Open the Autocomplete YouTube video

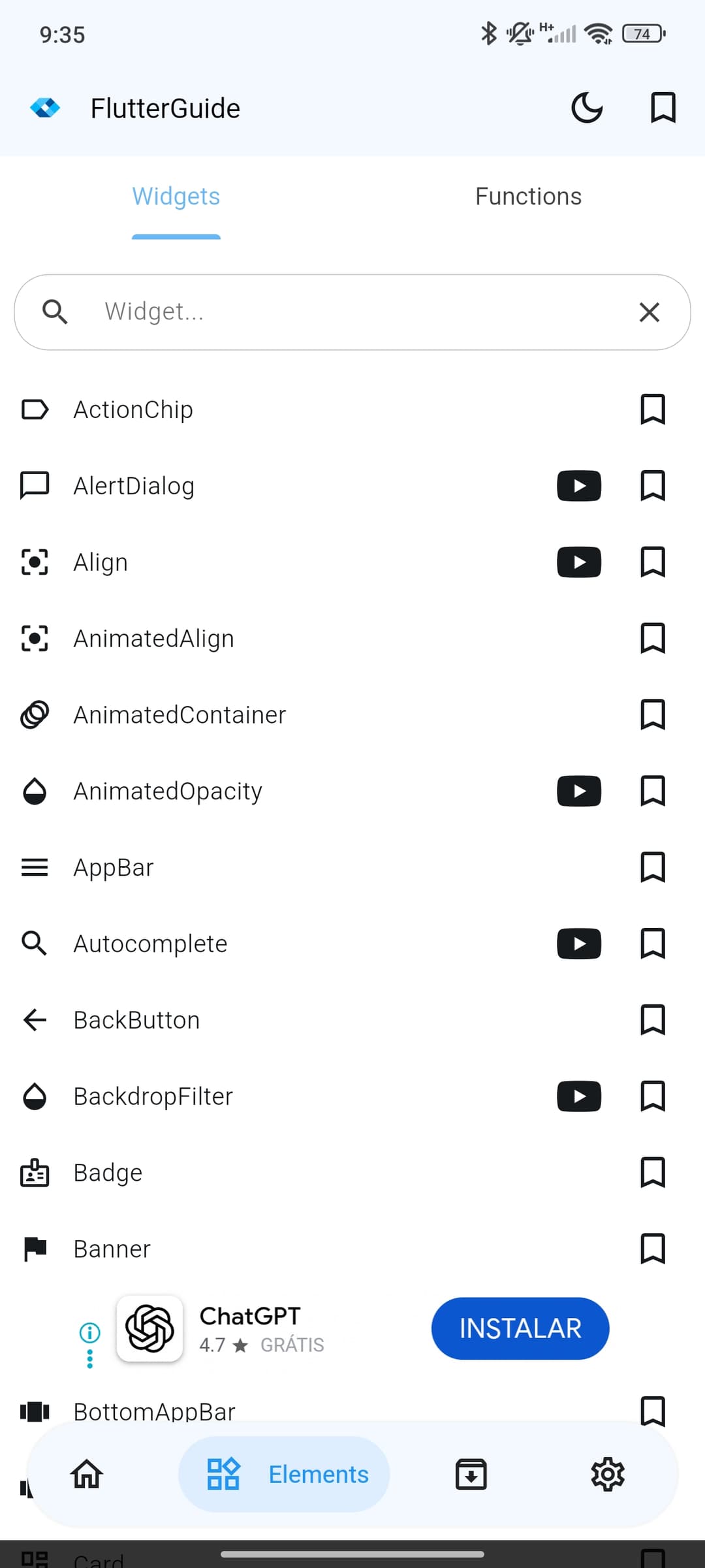(578, 944)
